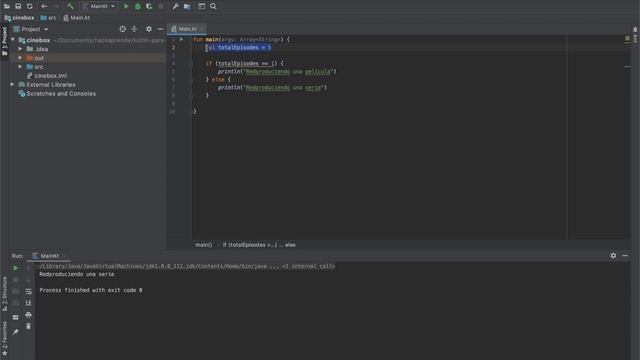
Task: Click the Synchronize (reload) toolbar icon
Action: coord(30,6)
